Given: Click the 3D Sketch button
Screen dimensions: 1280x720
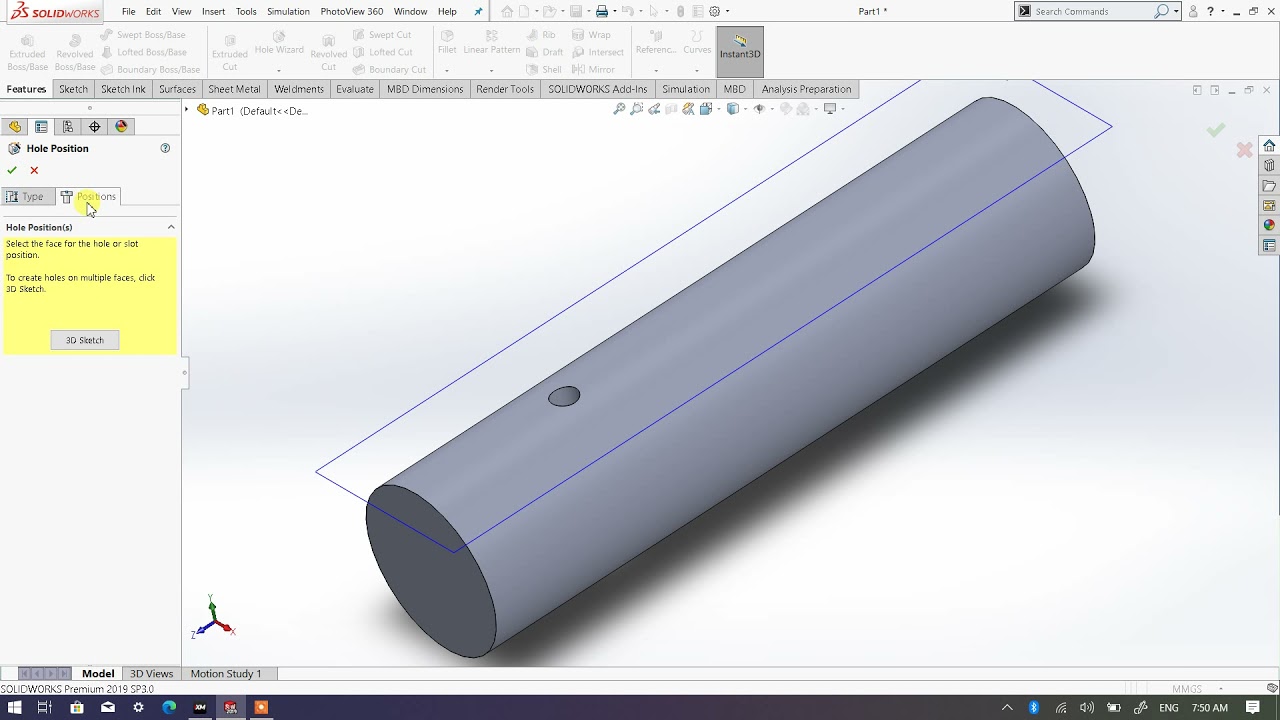Looking at the screenshot, I should (x=85, y=340).
